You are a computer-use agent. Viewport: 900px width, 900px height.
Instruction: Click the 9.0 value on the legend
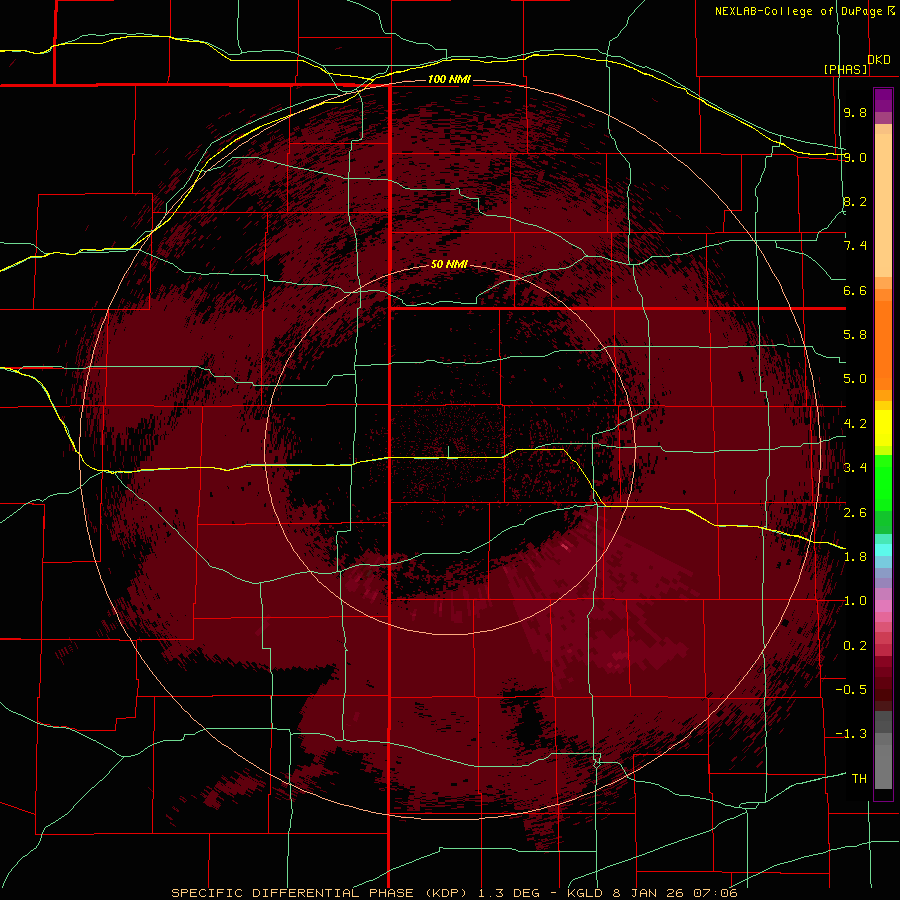coord(855,157)
